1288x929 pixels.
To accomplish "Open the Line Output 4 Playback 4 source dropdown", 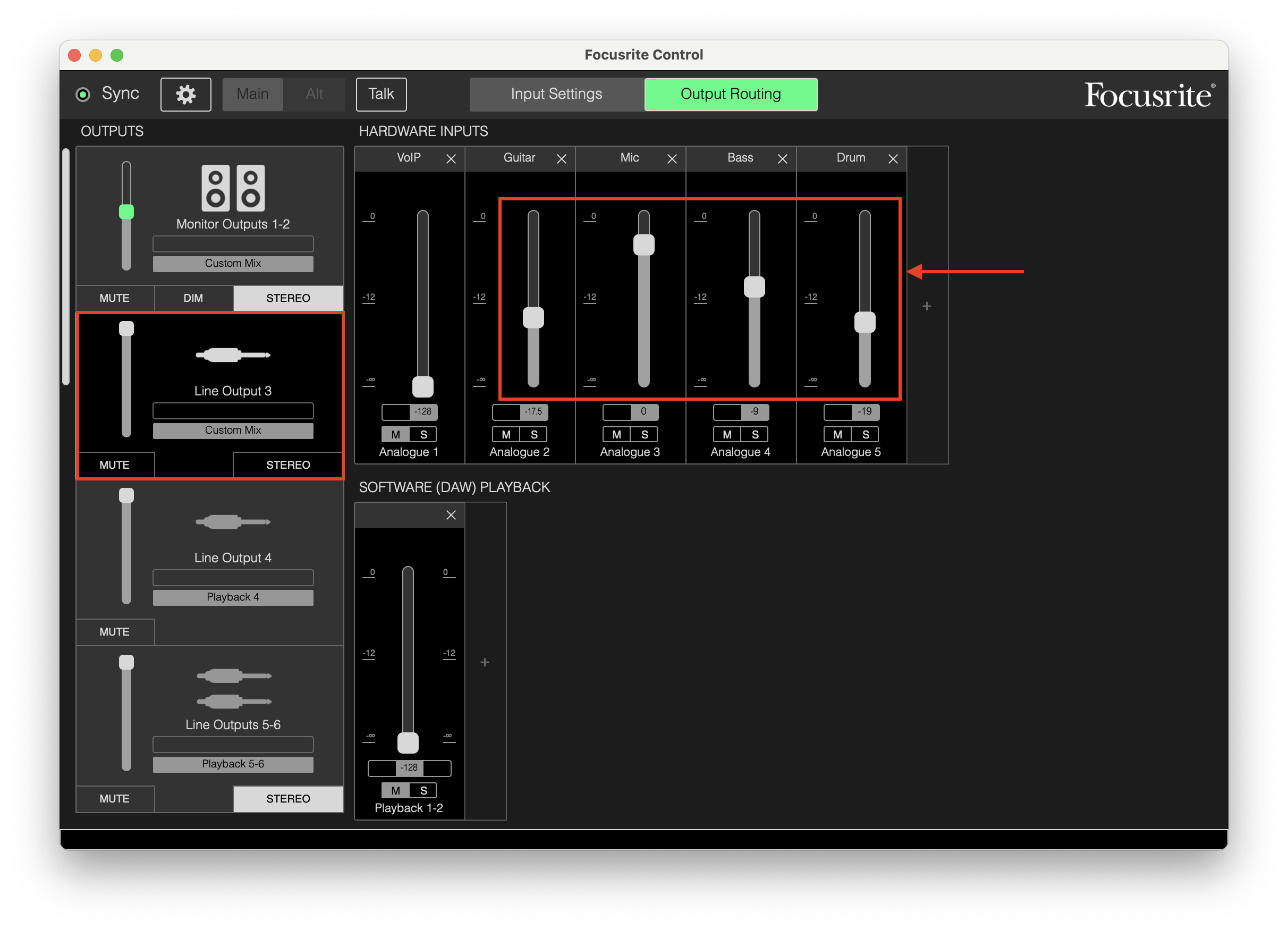I will click(x=233, y=597).
